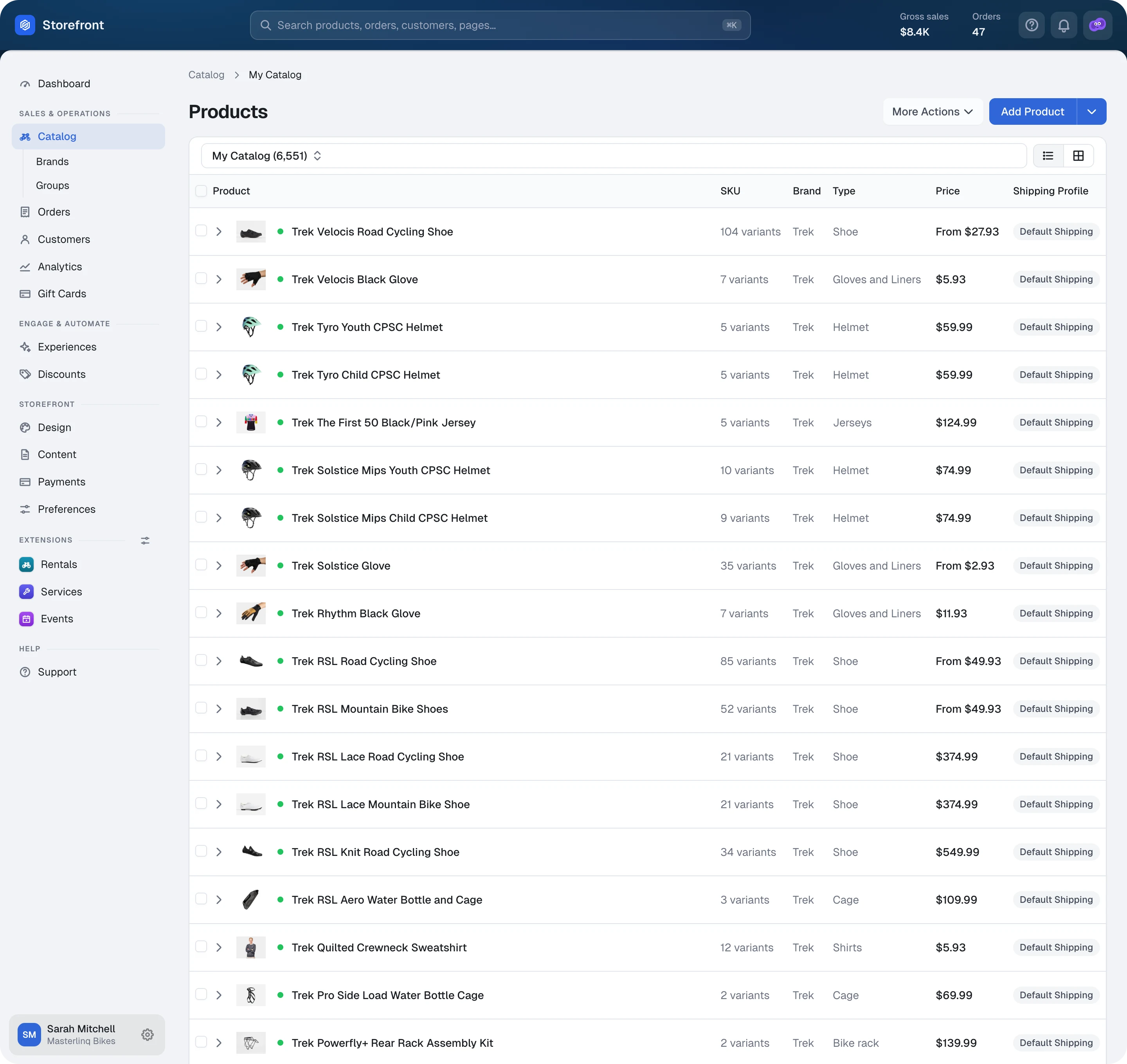
Task: Click the Sarah Mitchell profile card
Action: coord(87,1035)
